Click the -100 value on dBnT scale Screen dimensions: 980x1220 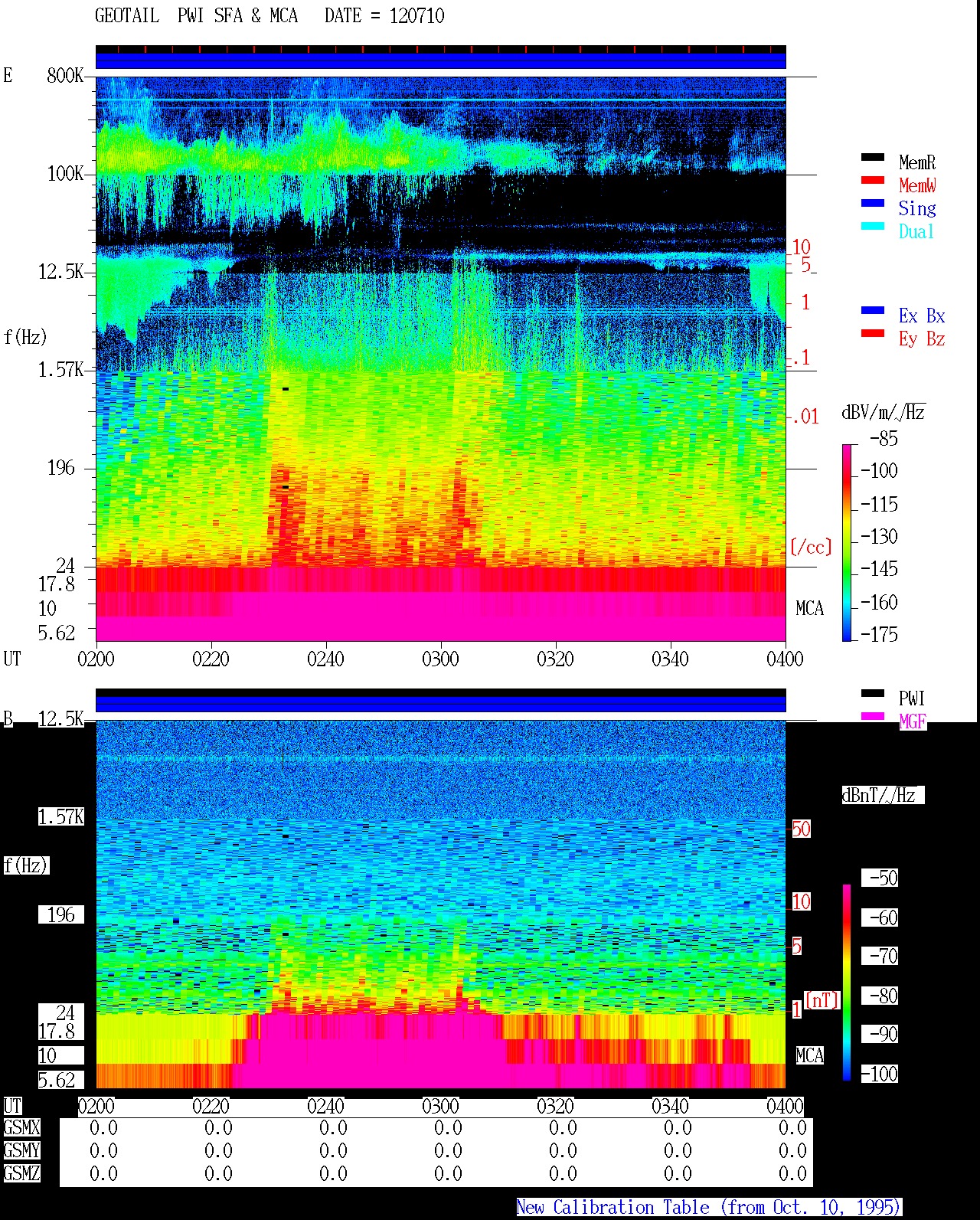click(880, 1074)
